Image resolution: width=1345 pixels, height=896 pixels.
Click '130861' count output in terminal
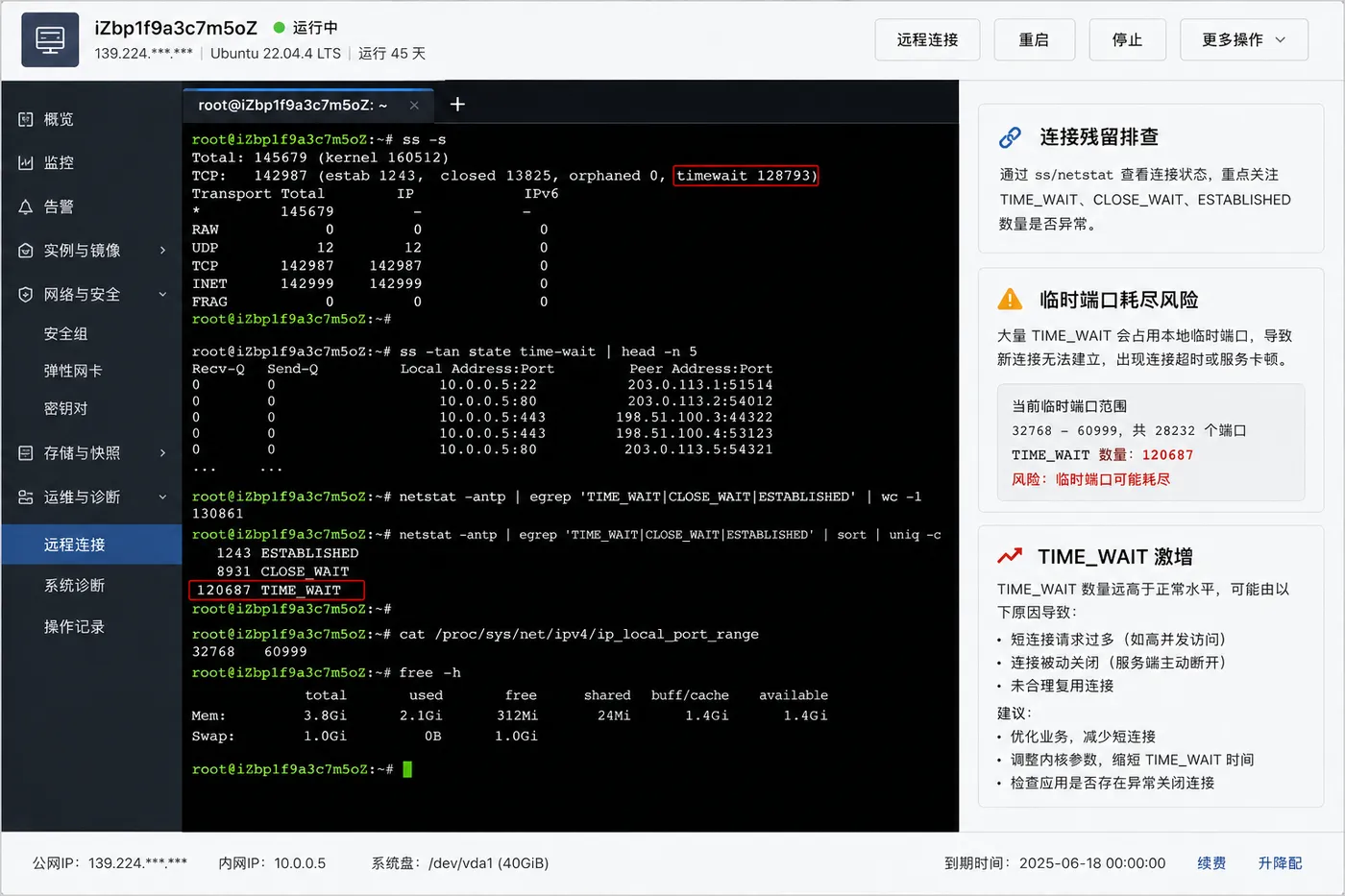click(217, 514)
